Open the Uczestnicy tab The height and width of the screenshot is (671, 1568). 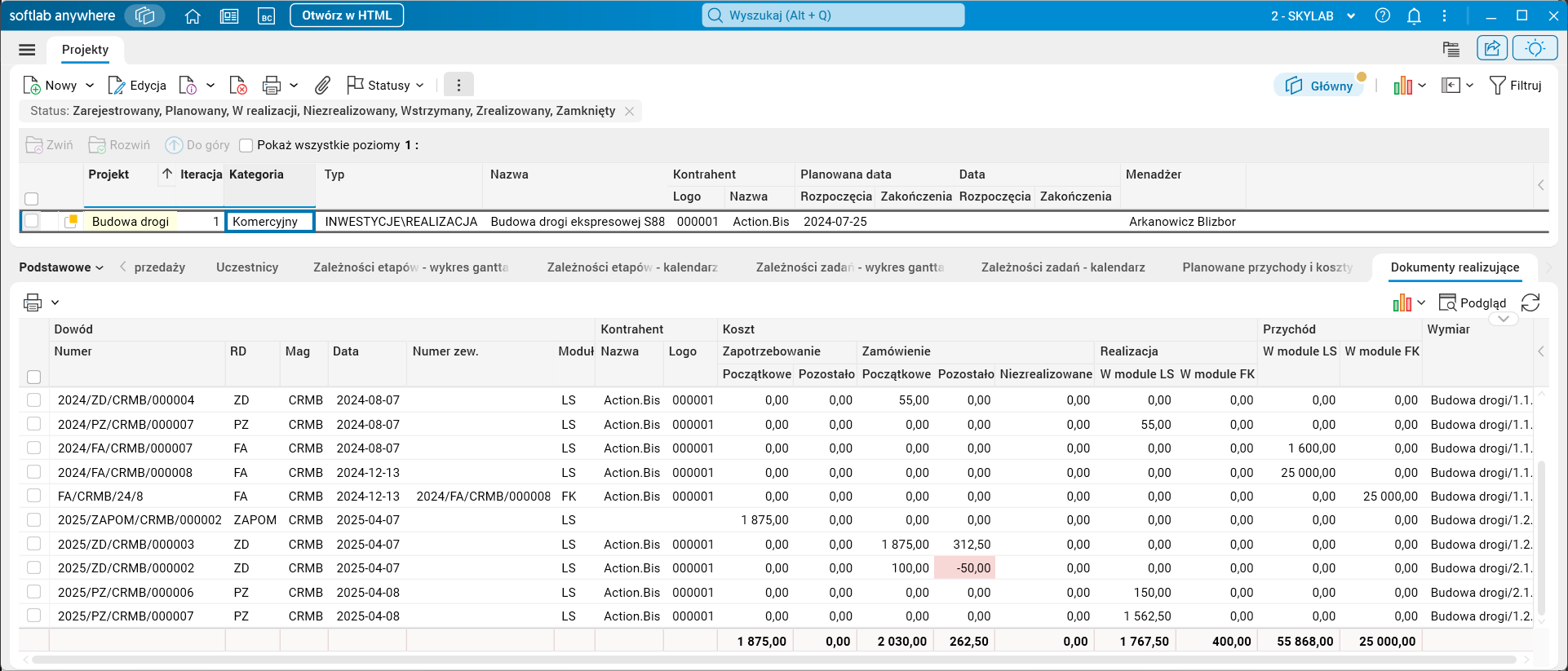pos(247,267)
